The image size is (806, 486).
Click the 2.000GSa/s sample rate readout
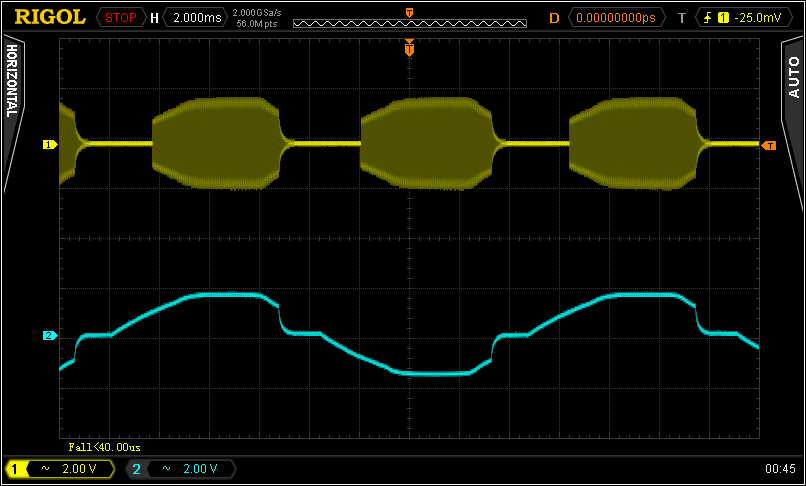257,13
